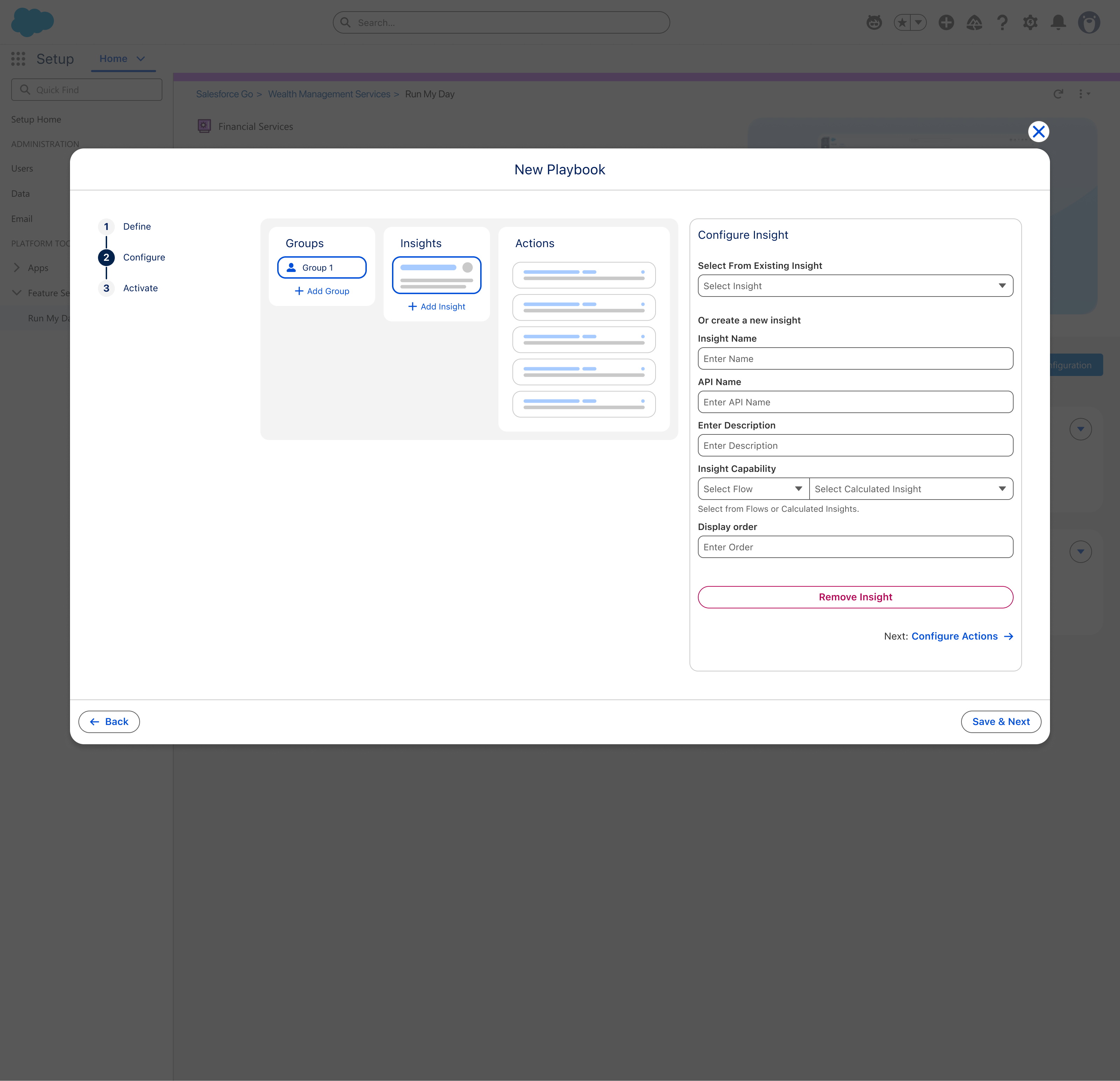This screenshot has width=1120, height=1081.
Task: Open the Wealth Management Services breadcrumb
Action: 329,94
